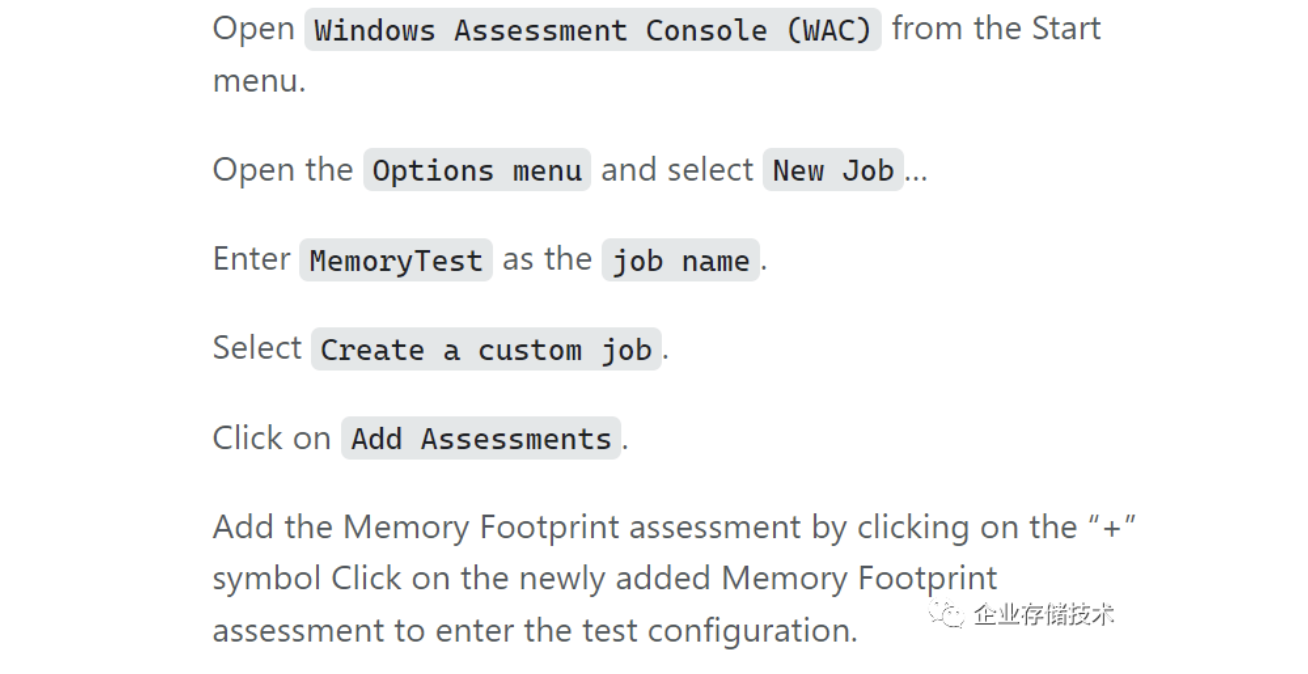Click the WeChat logo watermark icon
The image size is (1308, 674).
946,613
